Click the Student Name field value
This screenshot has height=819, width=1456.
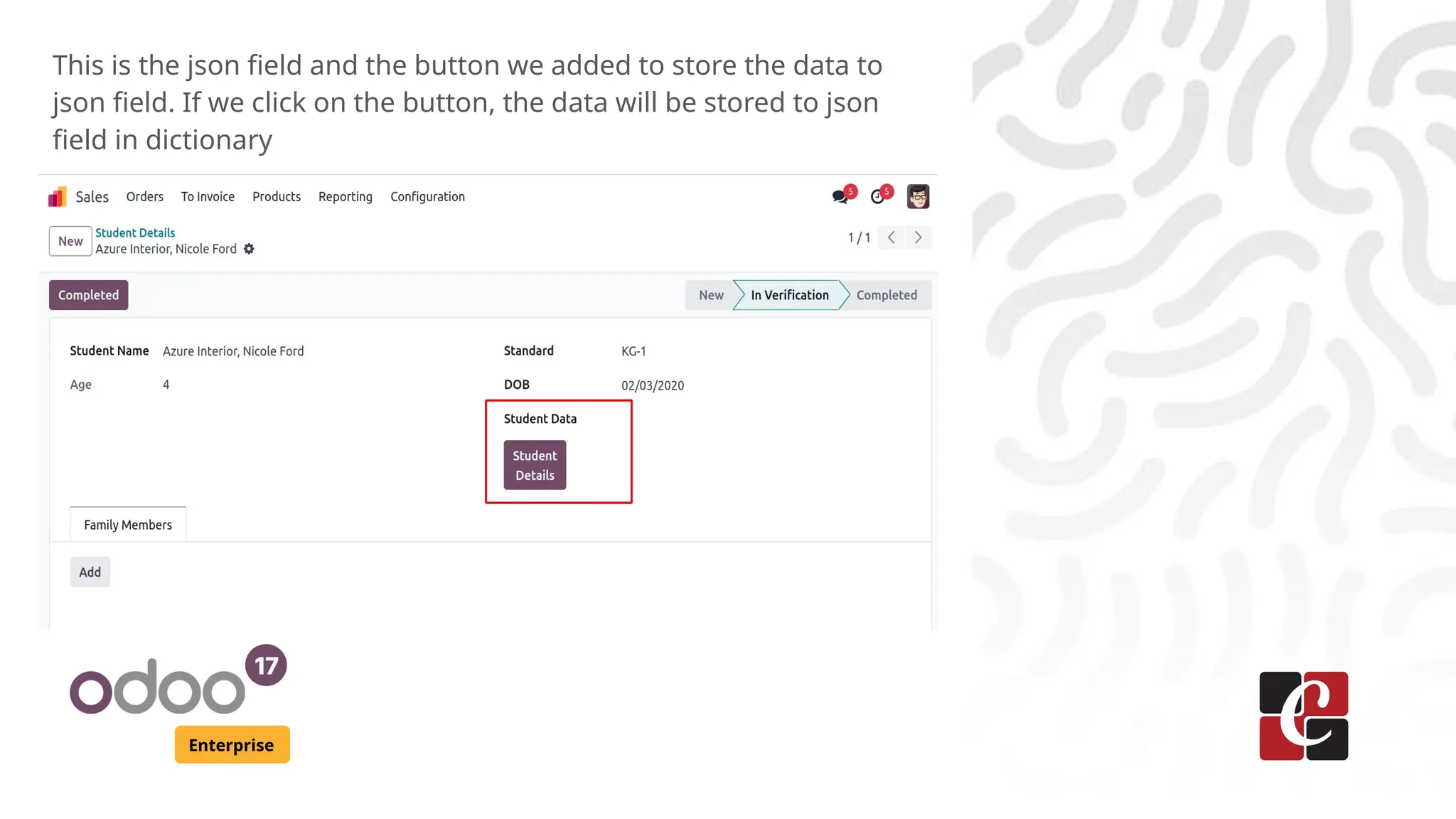(233, 351)
